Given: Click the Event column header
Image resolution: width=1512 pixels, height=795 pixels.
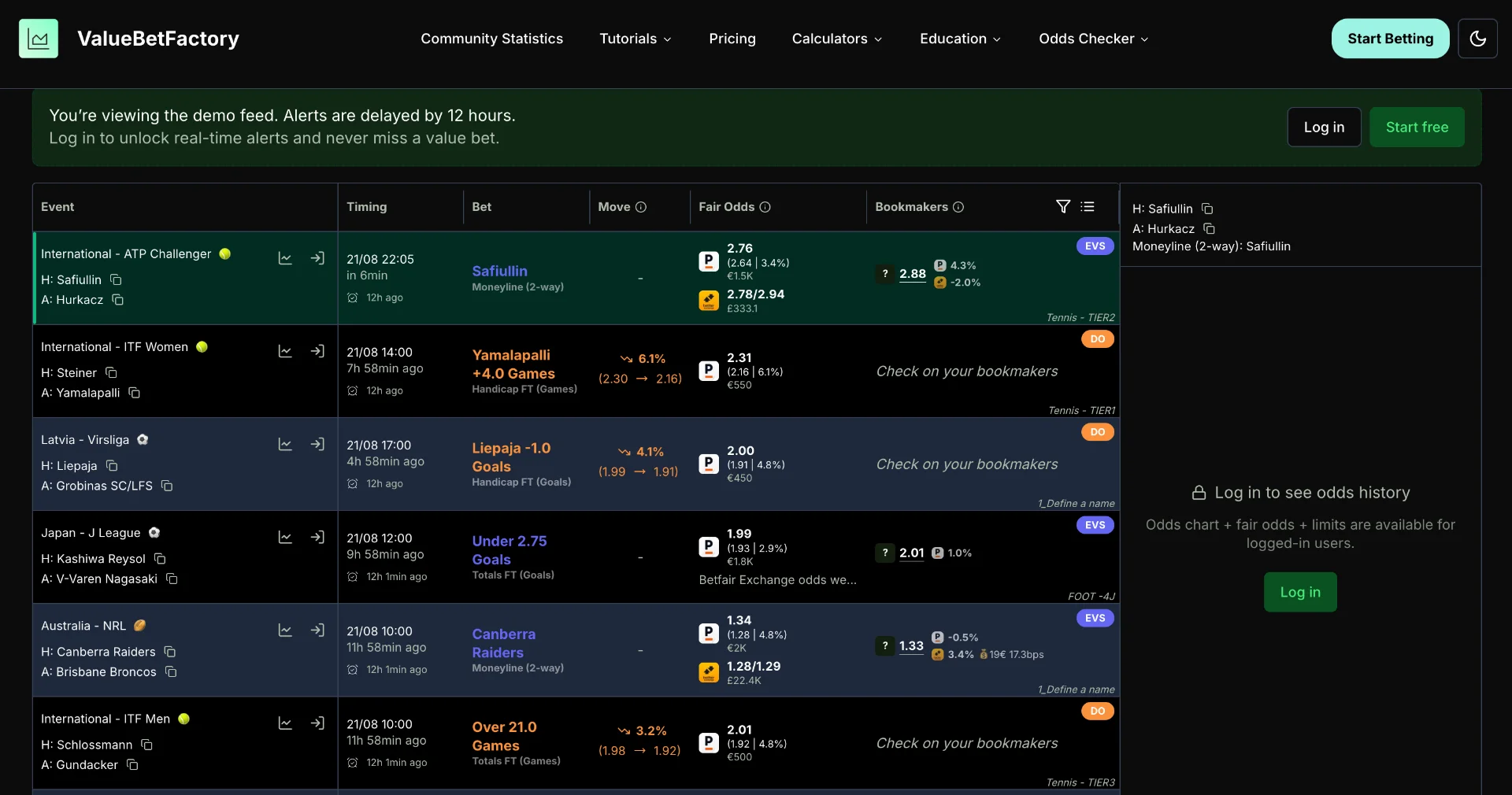Looking at the screenshot, I should coord(57,207).
